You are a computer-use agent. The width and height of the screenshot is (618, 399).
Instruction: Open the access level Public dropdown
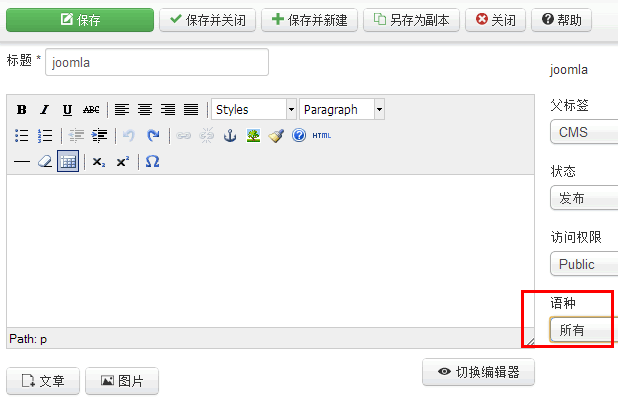coord(584,264)
